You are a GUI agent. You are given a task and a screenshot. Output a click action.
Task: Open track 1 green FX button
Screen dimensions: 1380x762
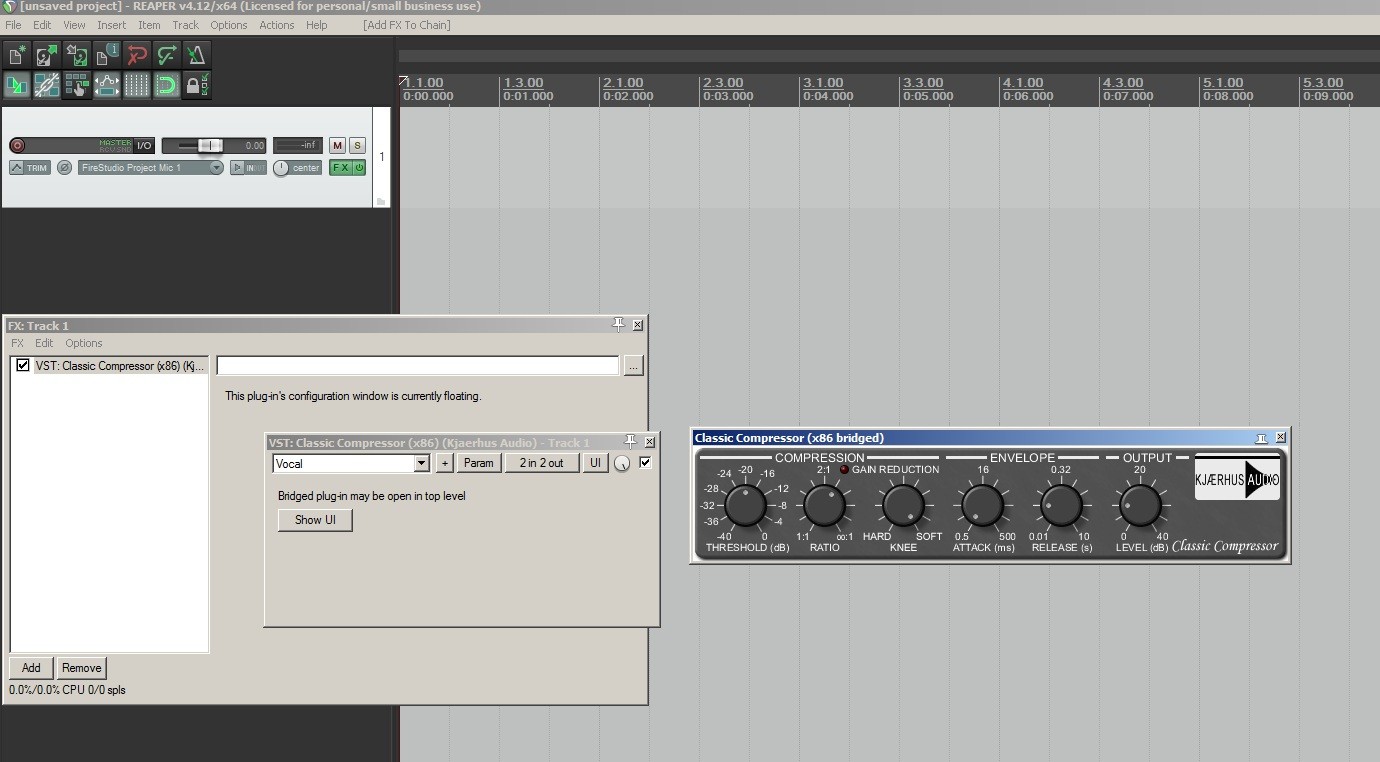(340, 168)
